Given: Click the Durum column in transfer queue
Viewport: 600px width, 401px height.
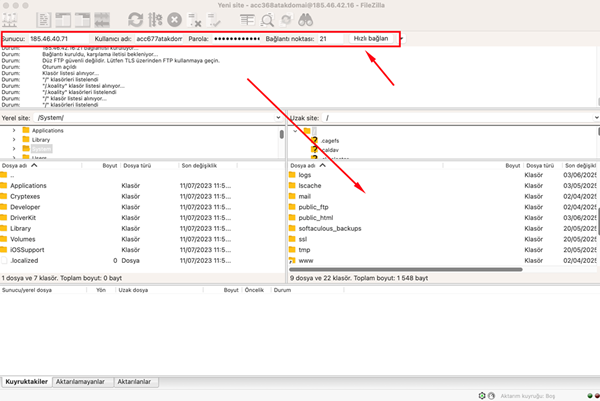Looking at the screenshot, I should point(282,290).
